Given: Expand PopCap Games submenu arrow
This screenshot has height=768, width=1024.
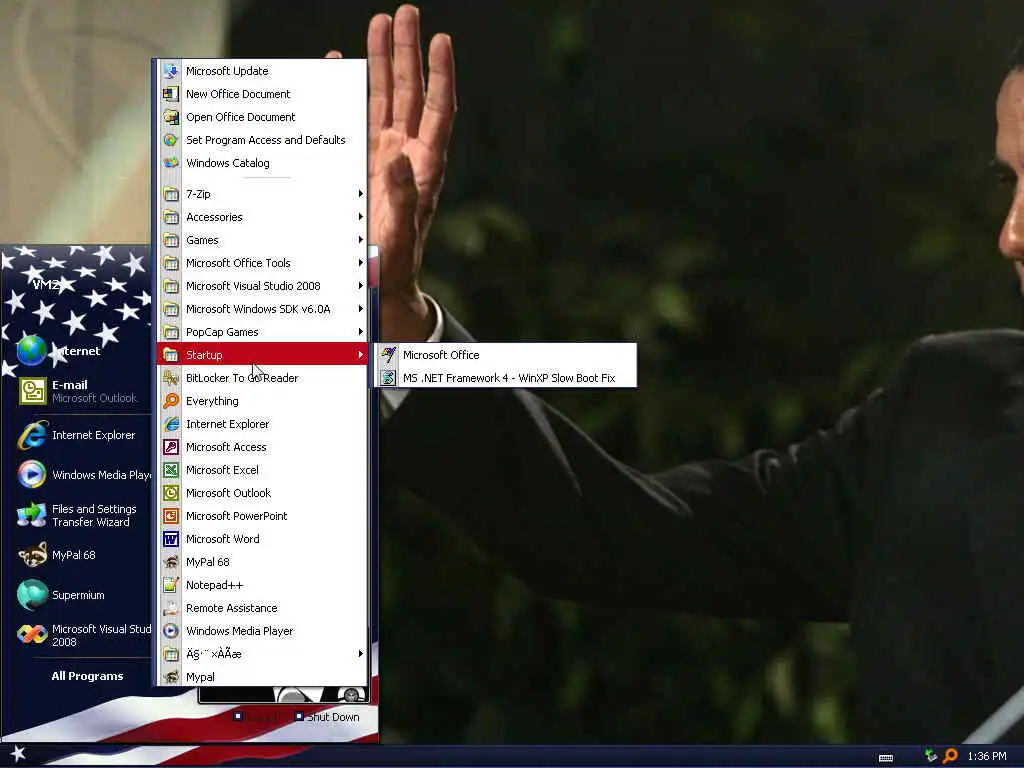Looking at the screenshot, I should coord(360,332).
